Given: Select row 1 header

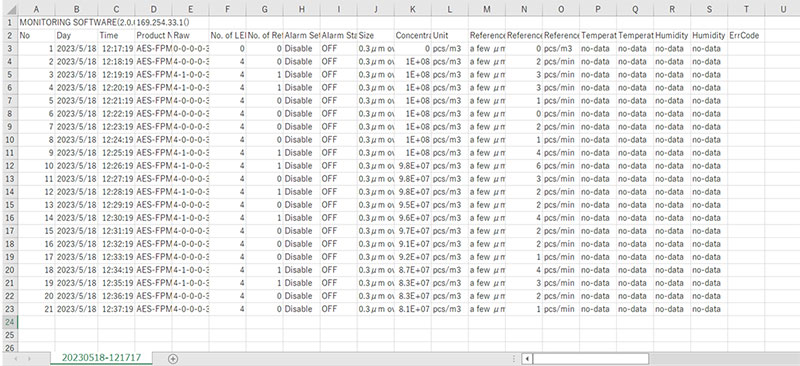Looking at the screenshot, I should click(x=9, y=22).
